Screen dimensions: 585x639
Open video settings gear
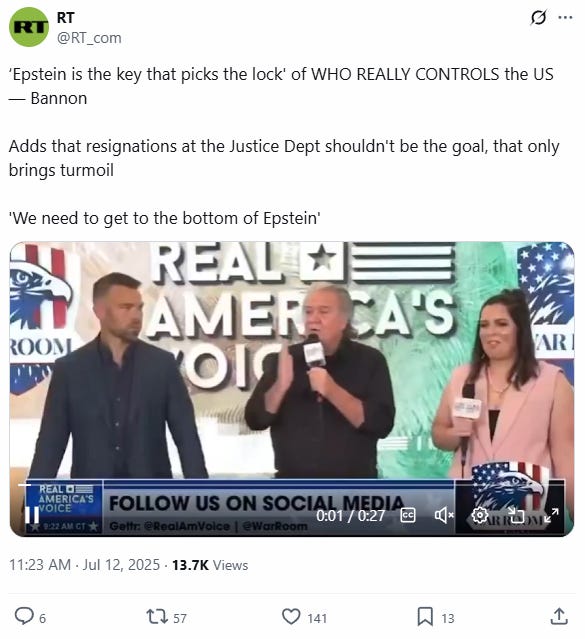(x=479, y=516)
